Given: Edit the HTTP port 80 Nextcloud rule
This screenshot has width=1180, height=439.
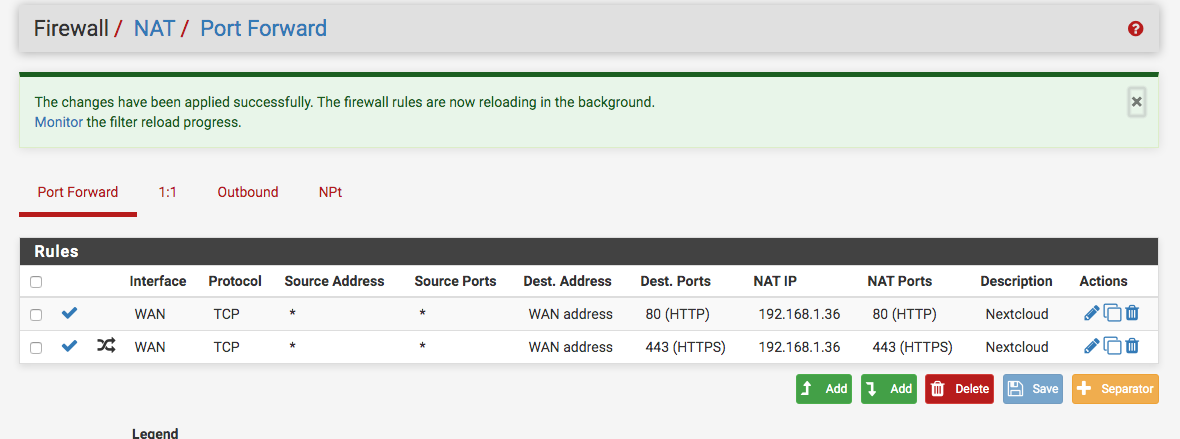Looking at the screenshot, I should pos(1091,313).
